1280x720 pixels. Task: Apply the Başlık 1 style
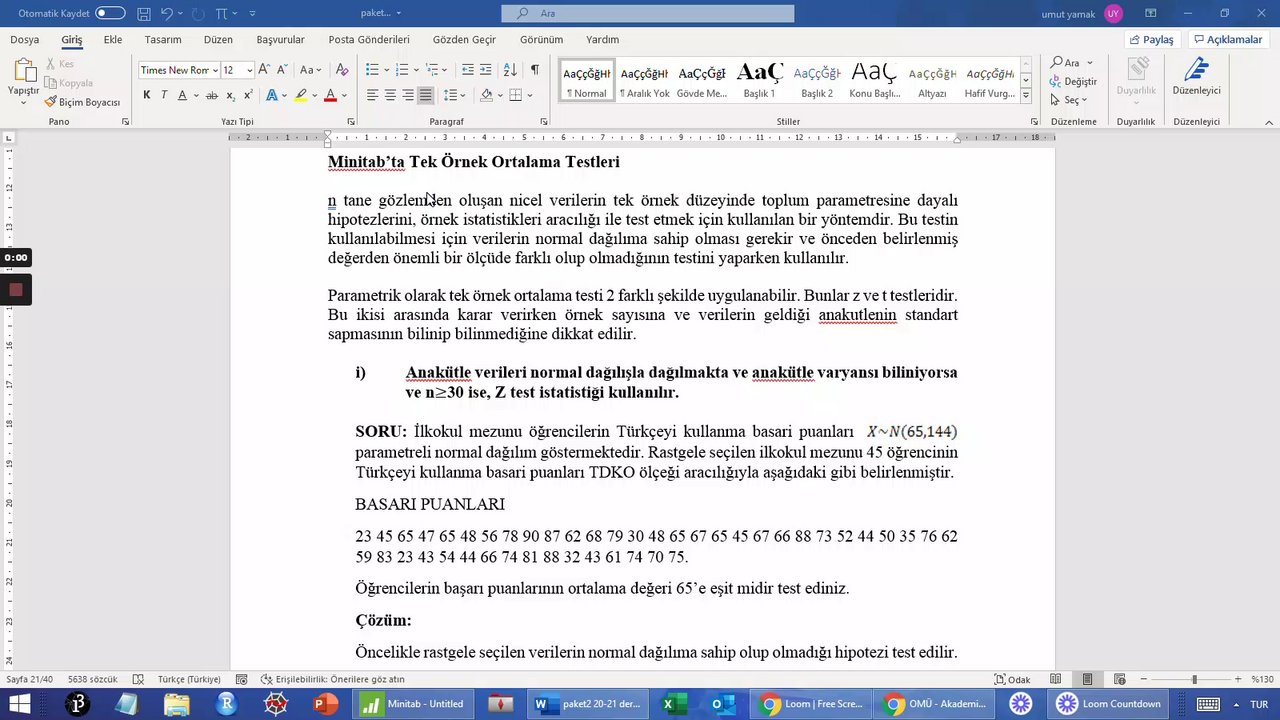759,79
